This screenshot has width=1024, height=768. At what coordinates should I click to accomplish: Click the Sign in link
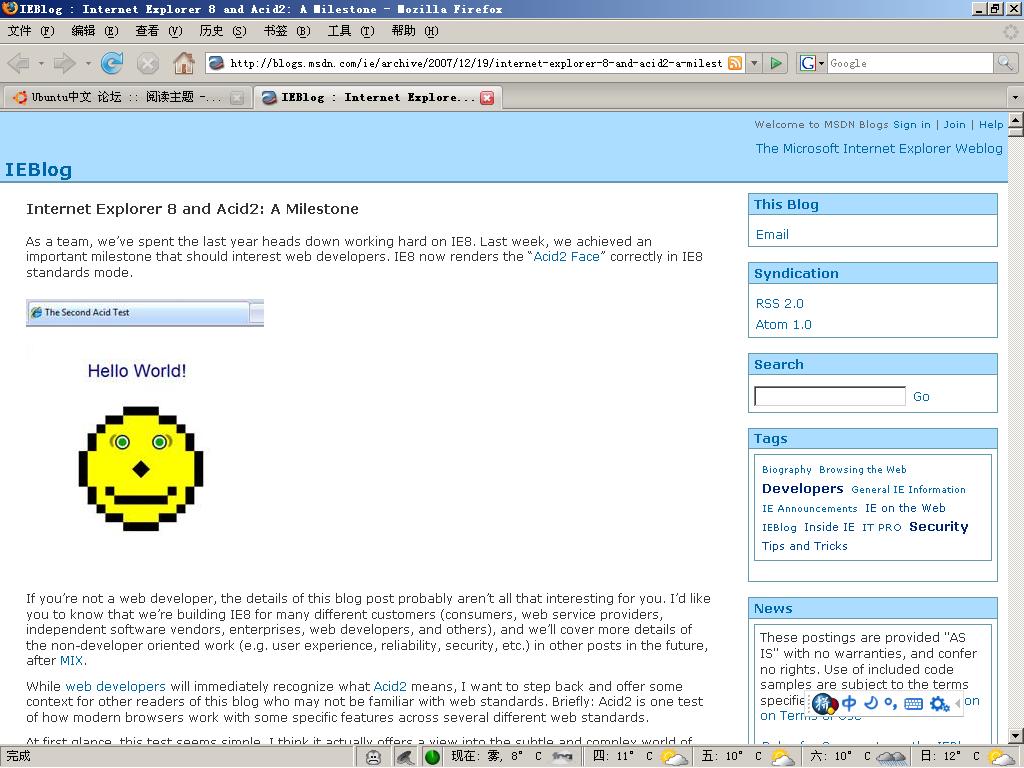click(x=912, y=124)
